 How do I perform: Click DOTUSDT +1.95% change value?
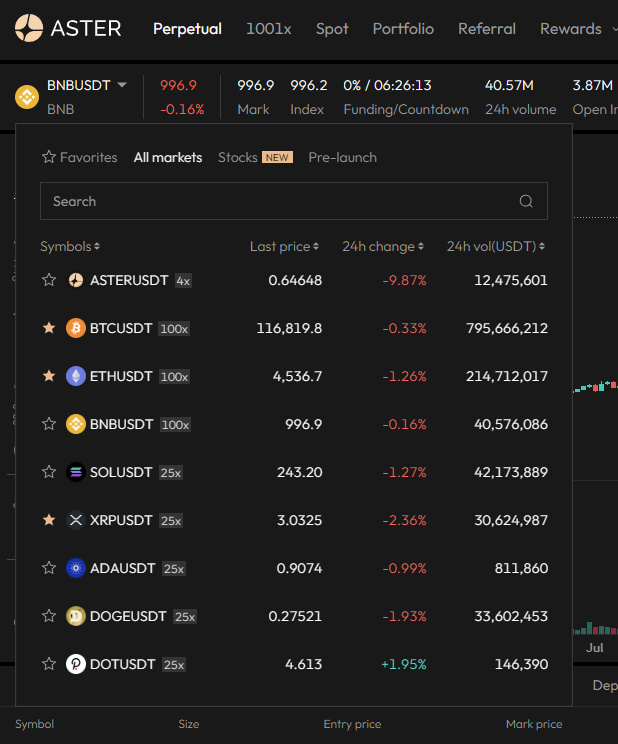tap(404, 664)
